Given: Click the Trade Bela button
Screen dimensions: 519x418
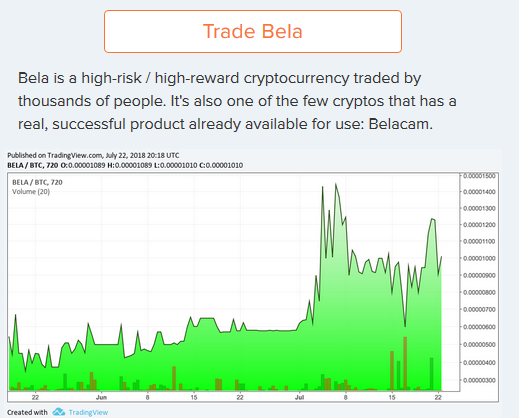Looking at the screenshot, I should point(253,31).
